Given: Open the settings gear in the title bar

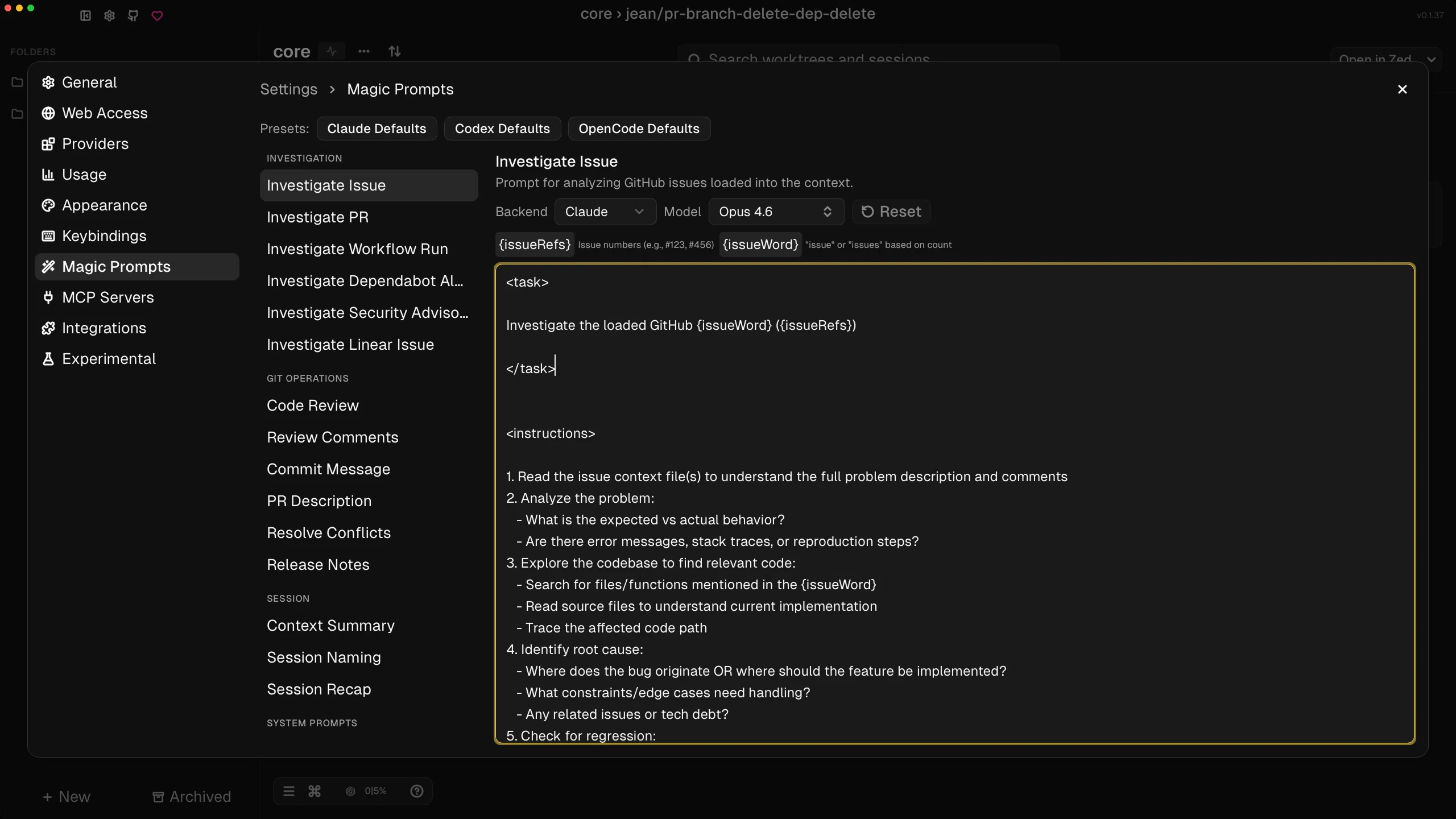Looking at the screenshot, I should (x=109, y=15).
